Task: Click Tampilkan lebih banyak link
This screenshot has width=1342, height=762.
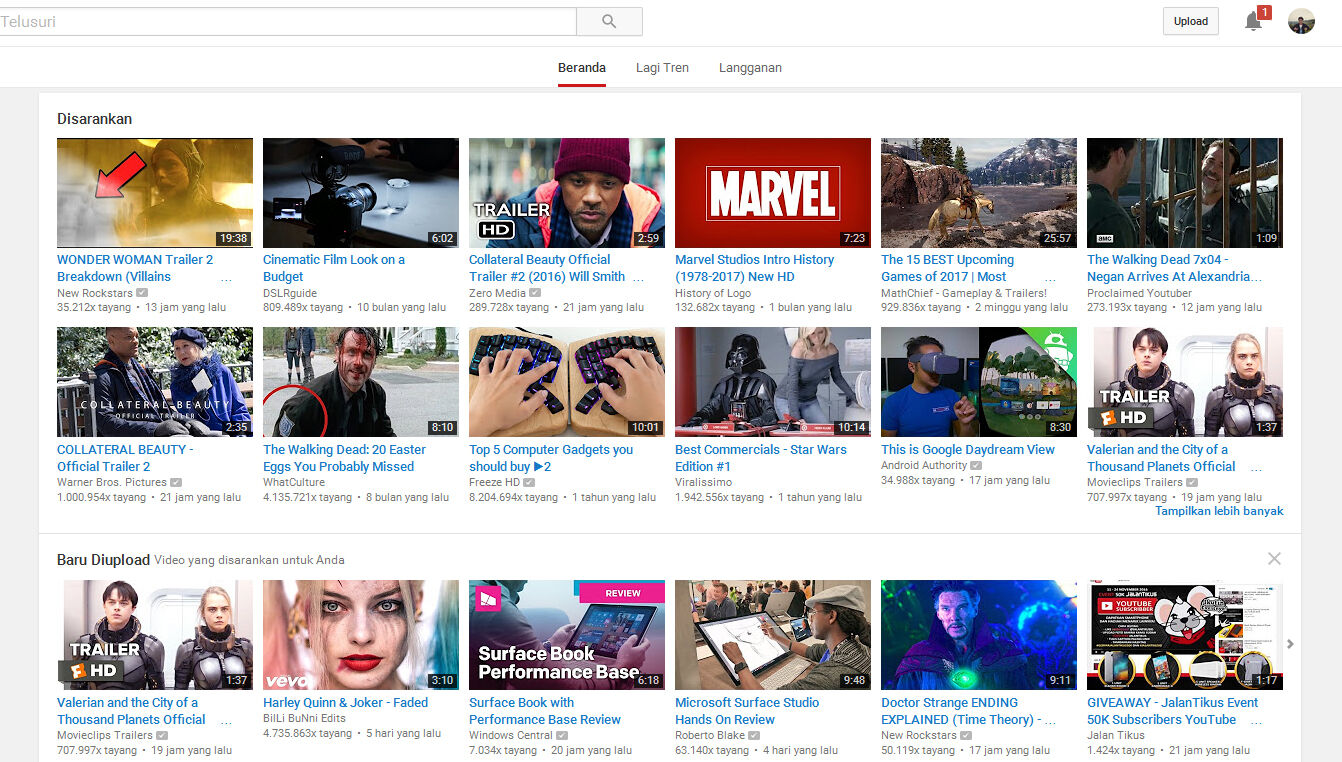Action: (x=1219, y=511)
